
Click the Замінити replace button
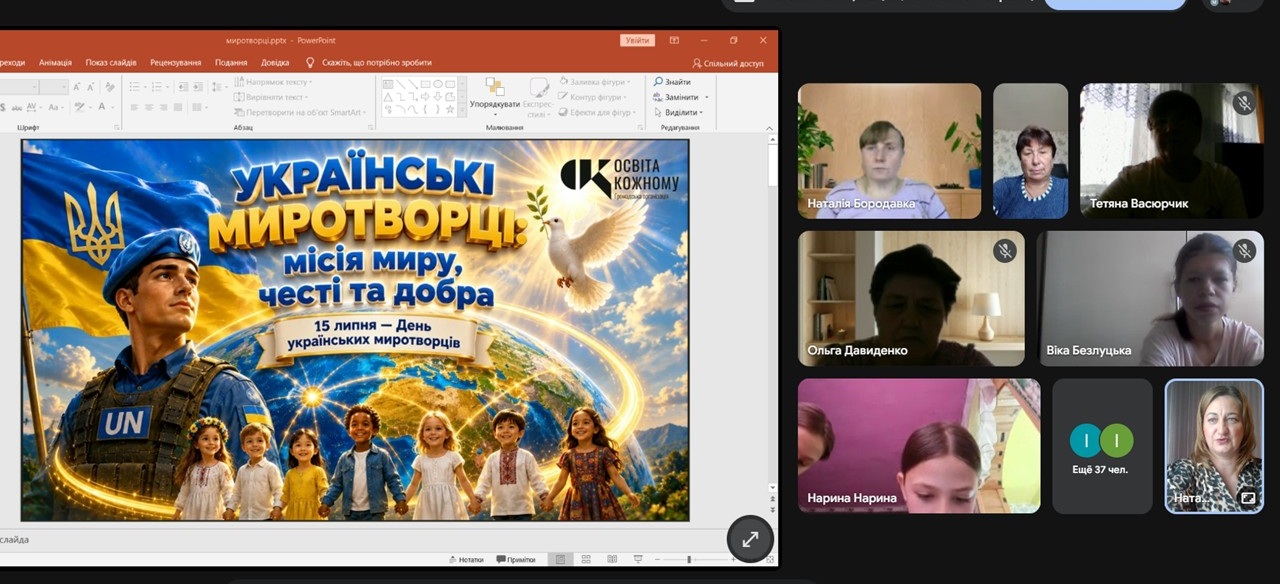pos(676,97)
